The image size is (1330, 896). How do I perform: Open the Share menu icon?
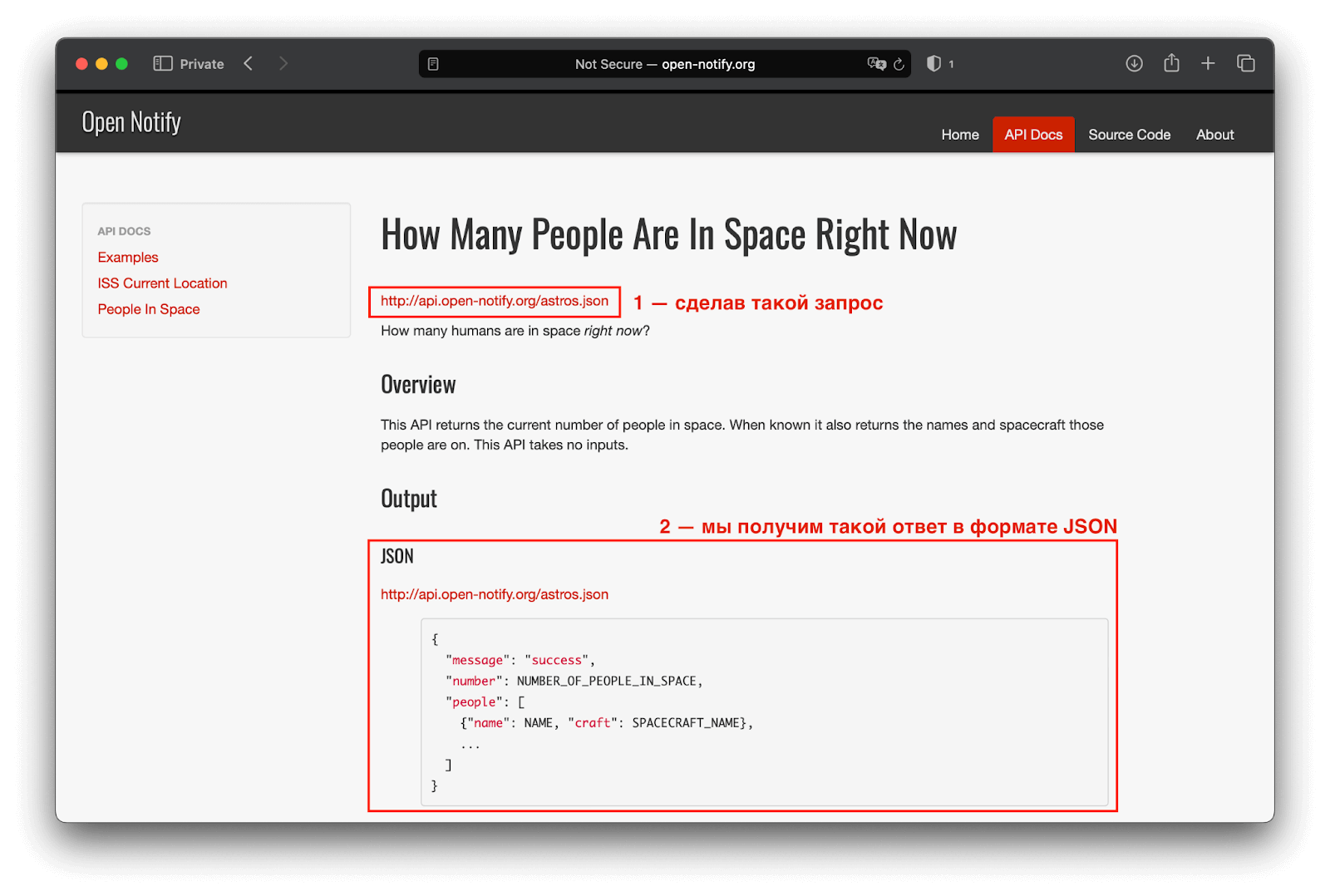1171,63
